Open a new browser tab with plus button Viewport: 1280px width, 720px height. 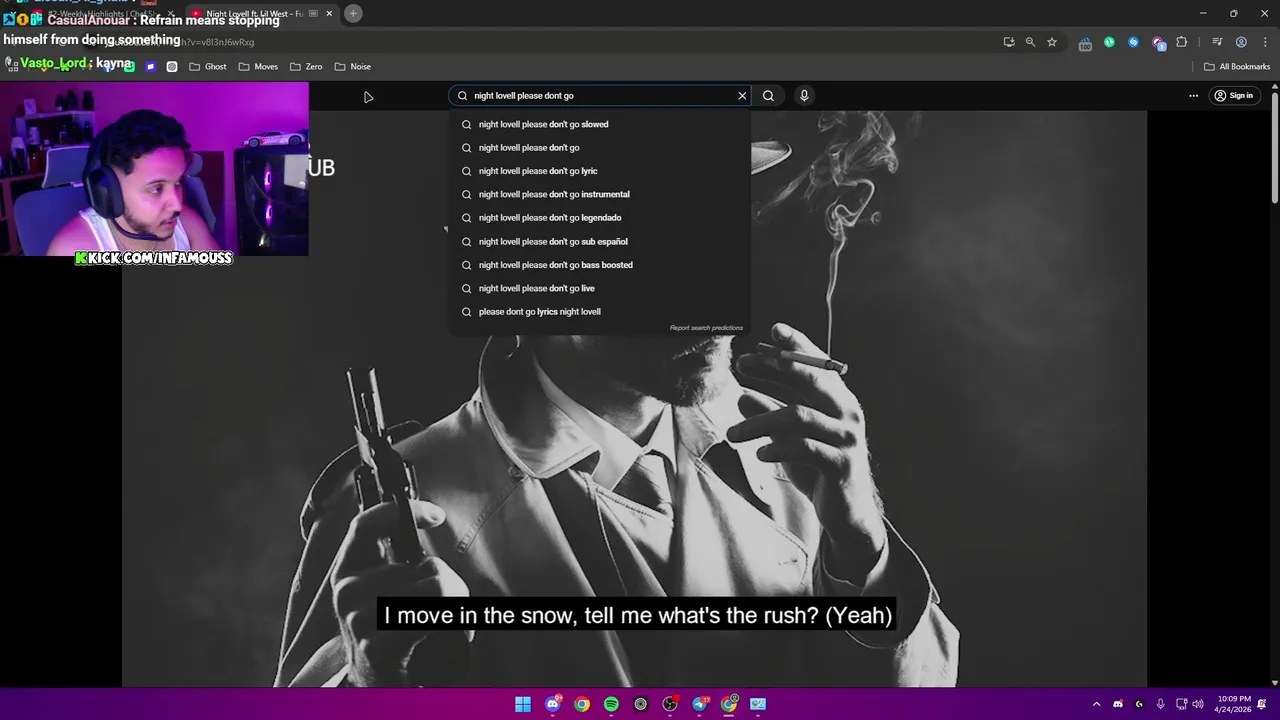353,13
